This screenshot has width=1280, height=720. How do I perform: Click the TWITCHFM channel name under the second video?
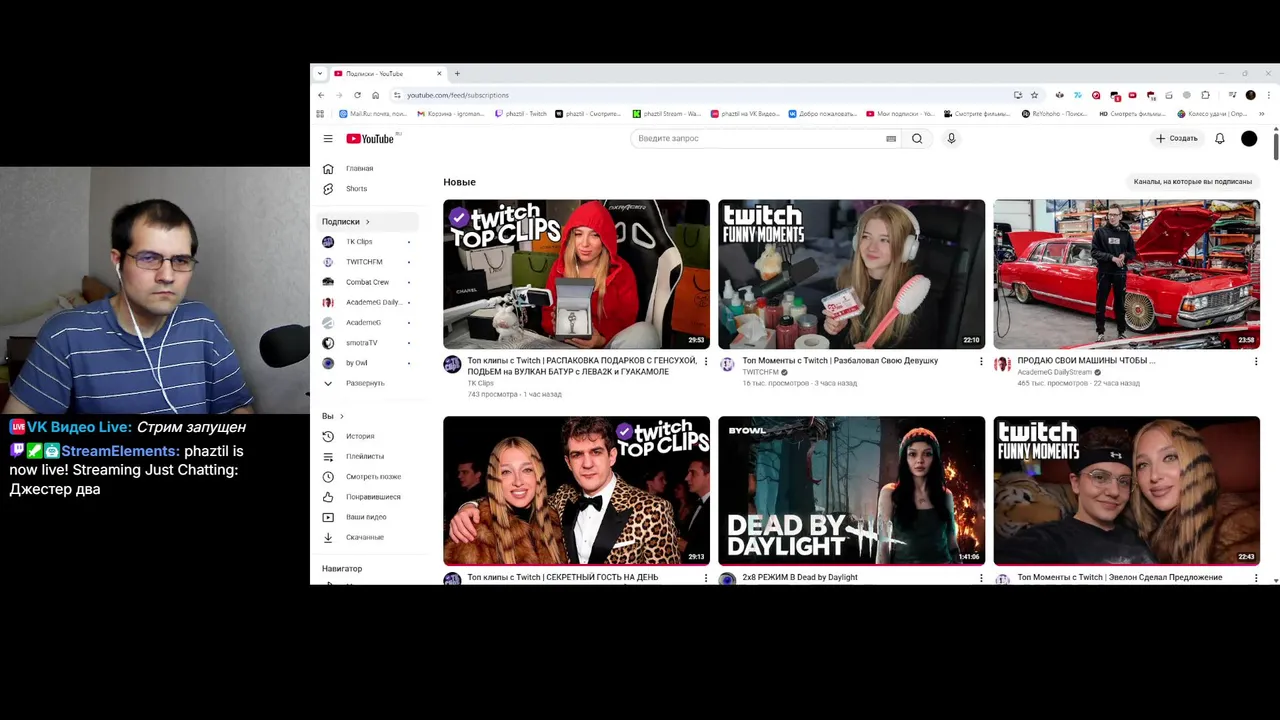tap(760, 372)
